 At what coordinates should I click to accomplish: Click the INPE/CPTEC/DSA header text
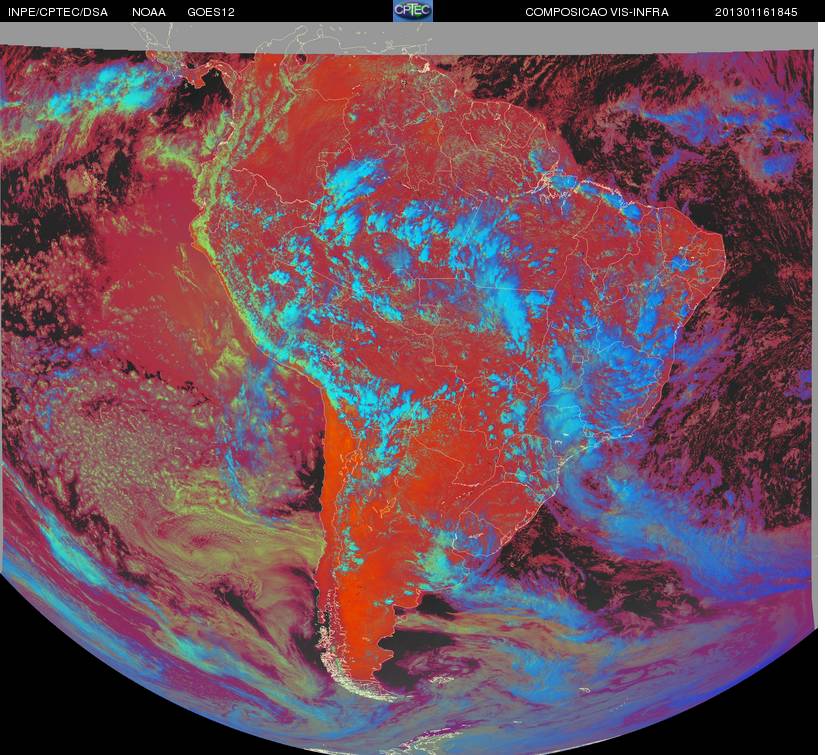[58, 12]
